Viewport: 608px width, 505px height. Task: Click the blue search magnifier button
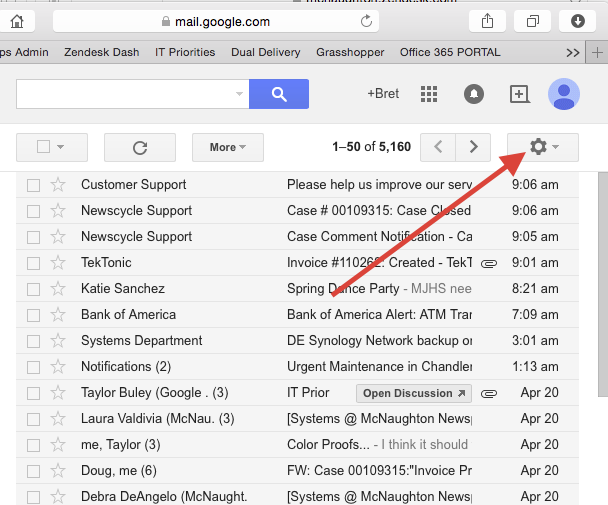(279, 94)
